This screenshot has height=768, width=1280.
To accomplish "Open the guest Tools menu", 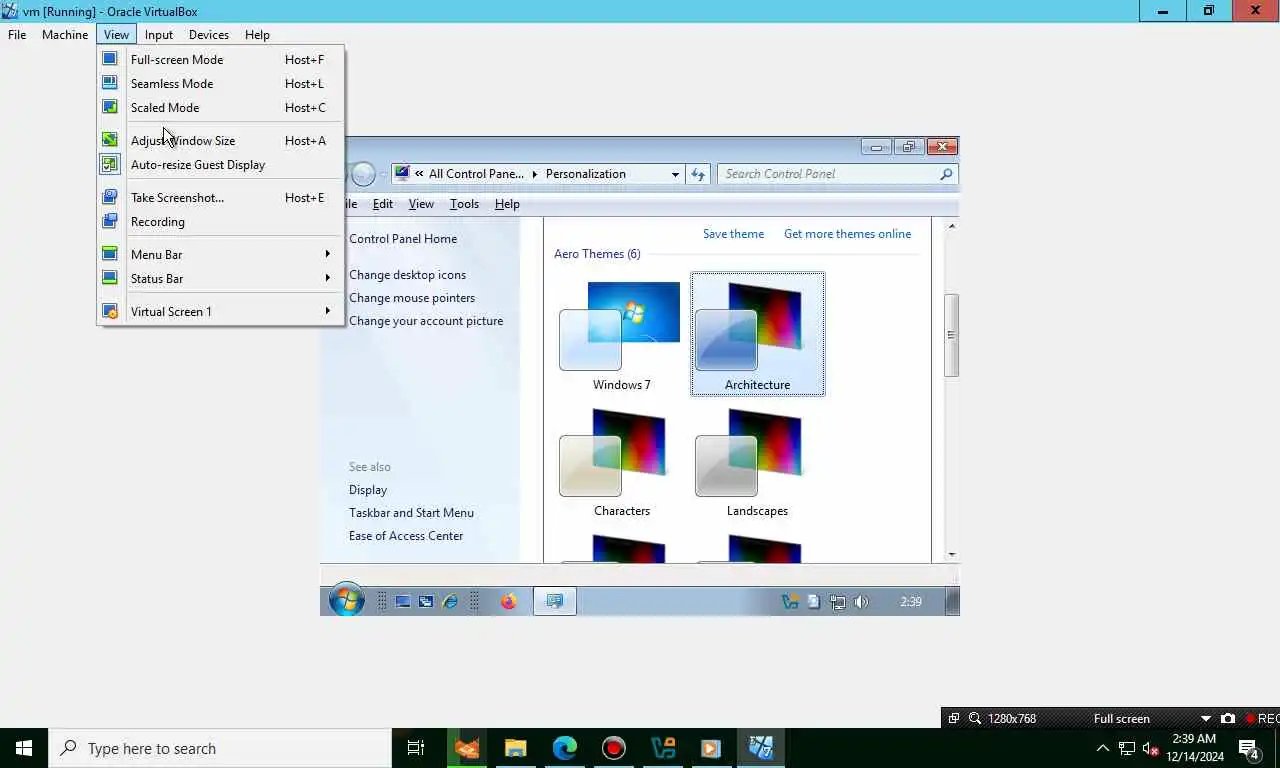I will (464, 203).
